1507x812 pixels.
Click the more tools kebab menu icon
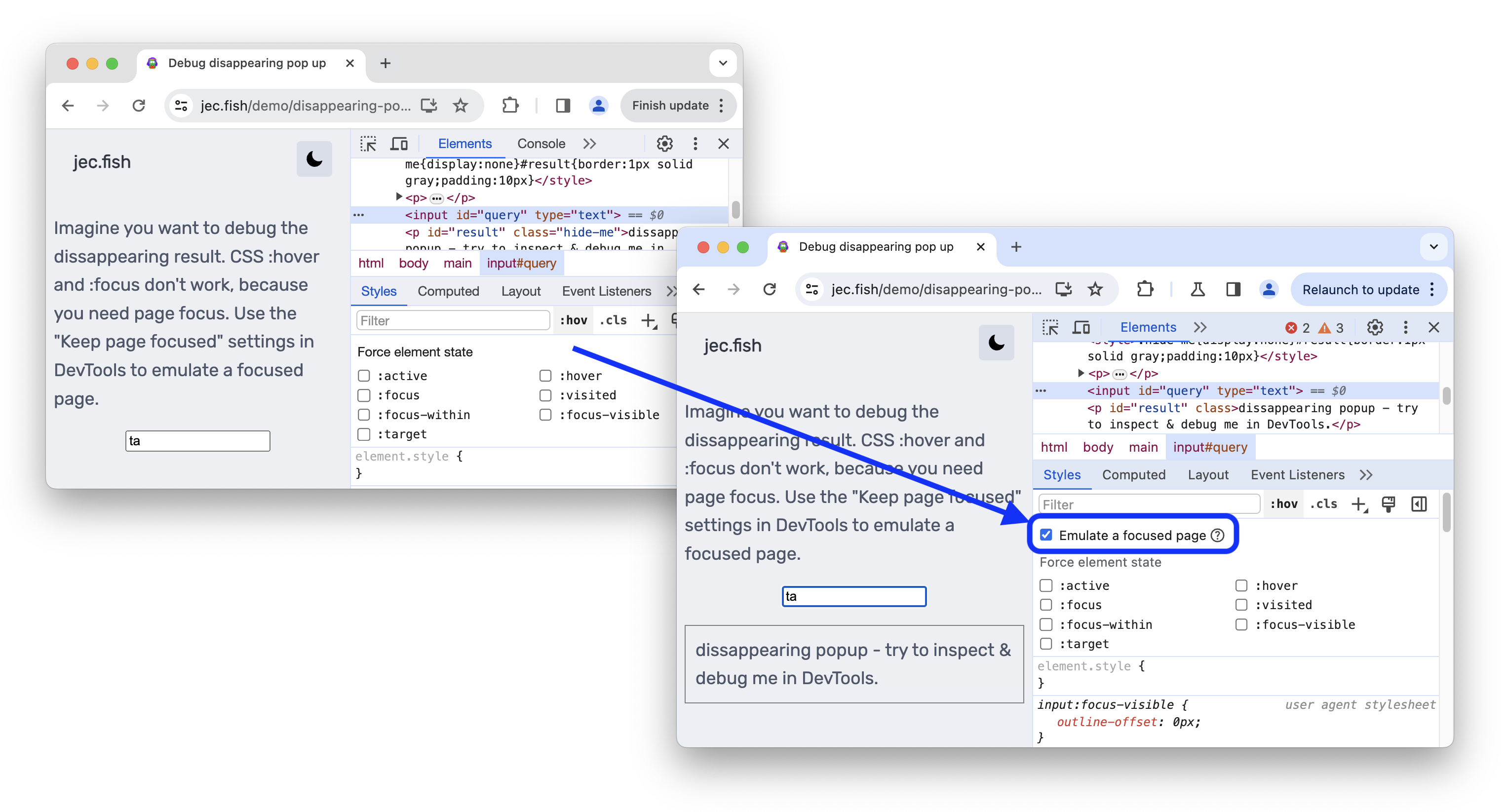point(1405,327)
